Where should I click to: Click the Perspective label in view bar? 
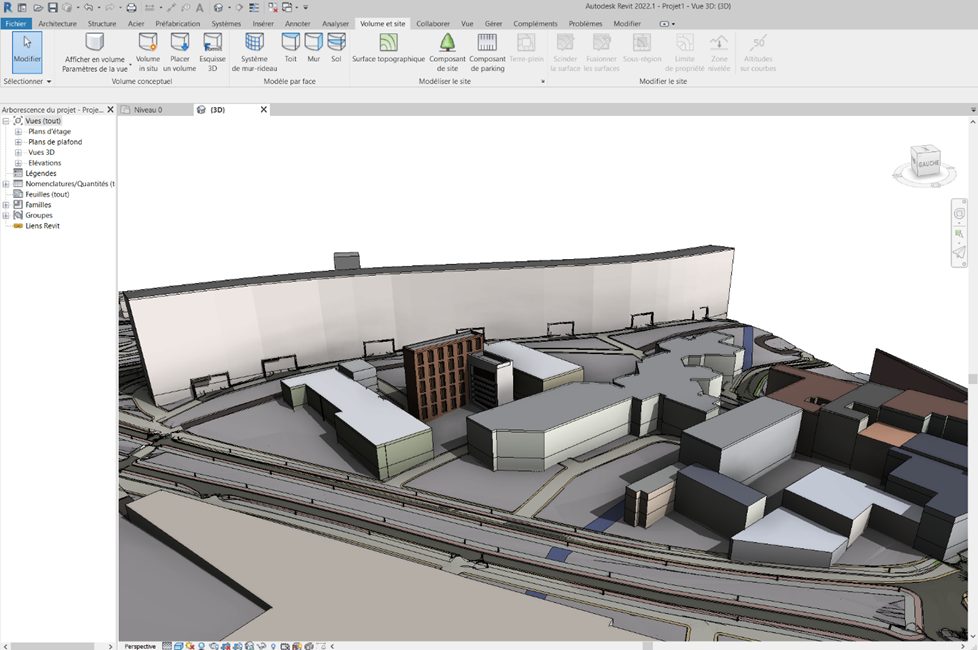click(139, 646)
